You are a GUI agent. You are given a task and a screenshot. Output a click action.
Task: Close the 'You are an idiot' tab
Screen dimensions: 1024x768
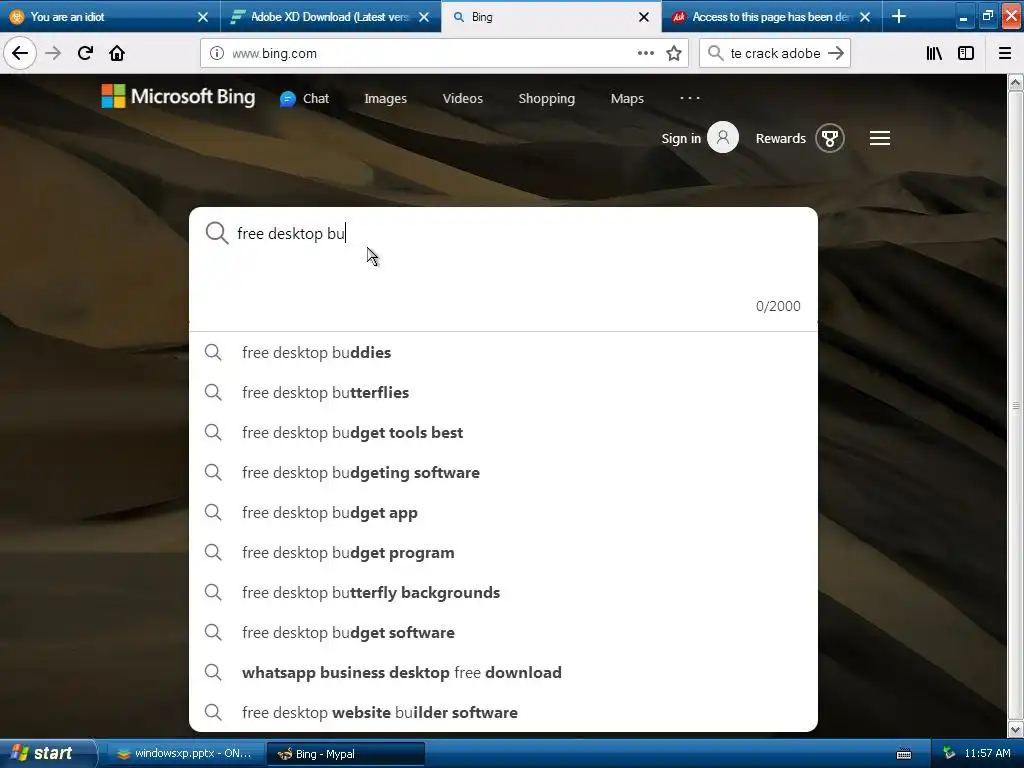pos(203,17)
